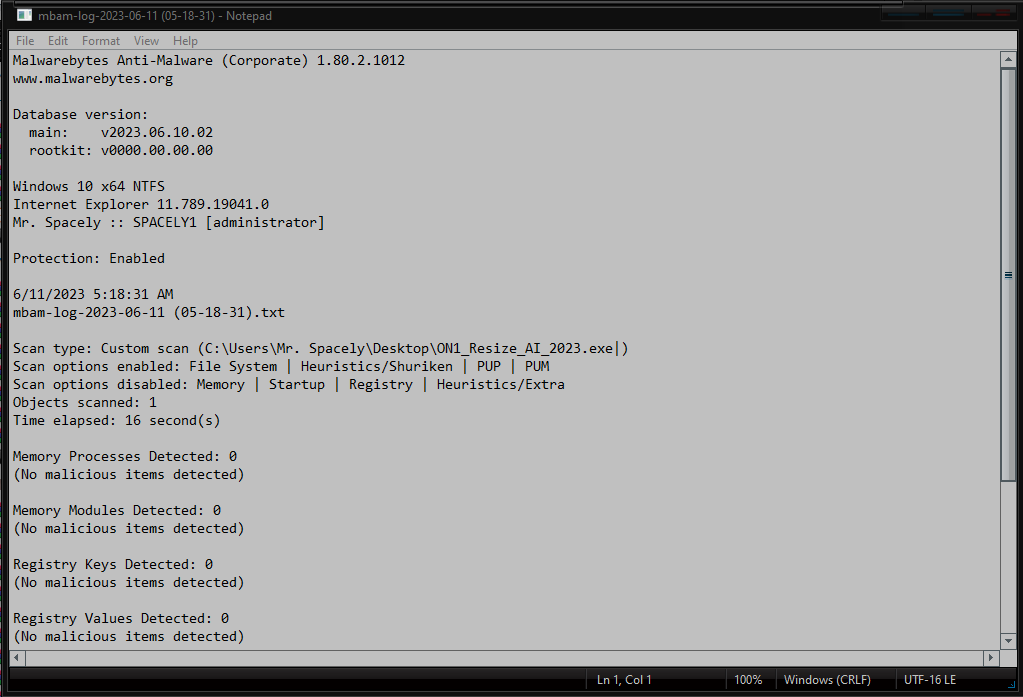Click the 'Memory Processes Detected: 0' line
Image resolution: width=1023 pixels, height=697 pixels.
(125, 457)
